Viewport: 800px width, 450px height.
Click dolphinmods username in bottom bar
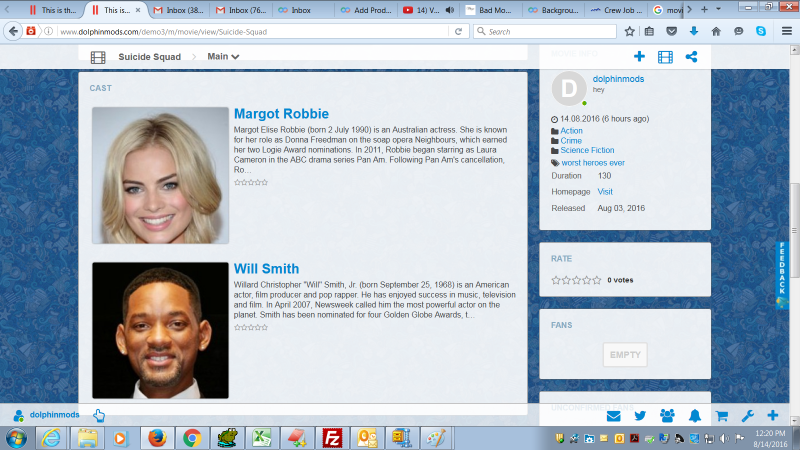click(x=55, y=415)
